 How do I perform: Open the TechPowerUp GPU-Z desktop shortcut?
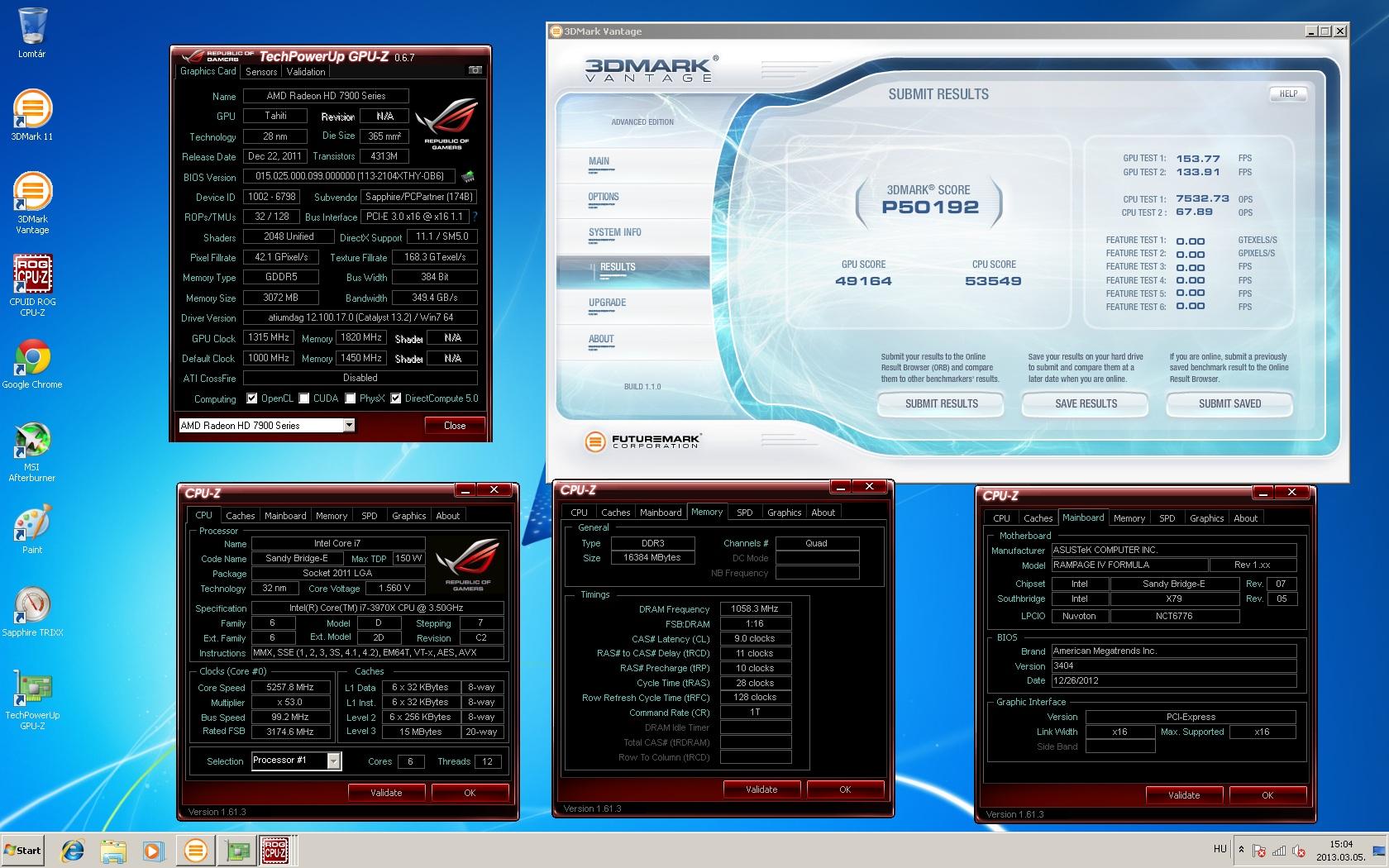pos(32,700)
